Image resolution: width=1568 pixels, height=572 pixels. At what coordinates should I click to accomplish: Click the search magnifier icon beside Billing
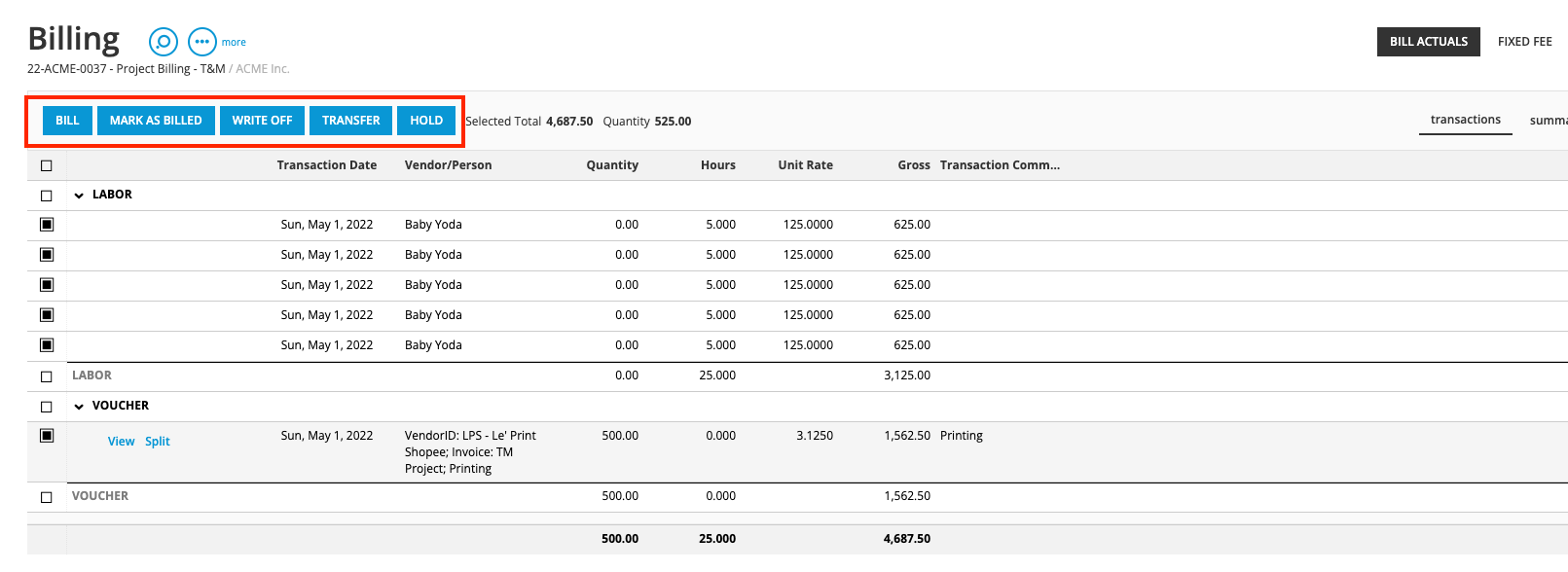(x=164, y=42)
